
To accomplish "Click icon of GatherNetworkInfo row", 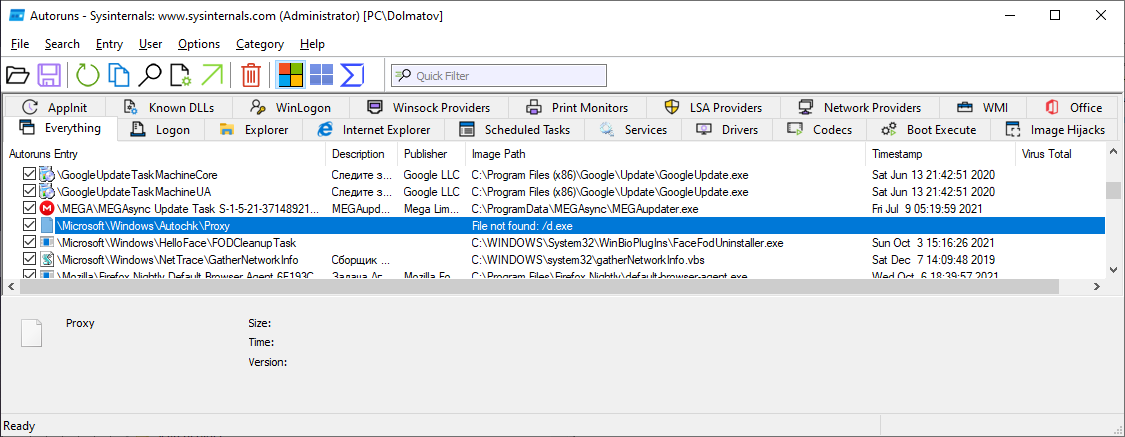I will coord(47,260).
